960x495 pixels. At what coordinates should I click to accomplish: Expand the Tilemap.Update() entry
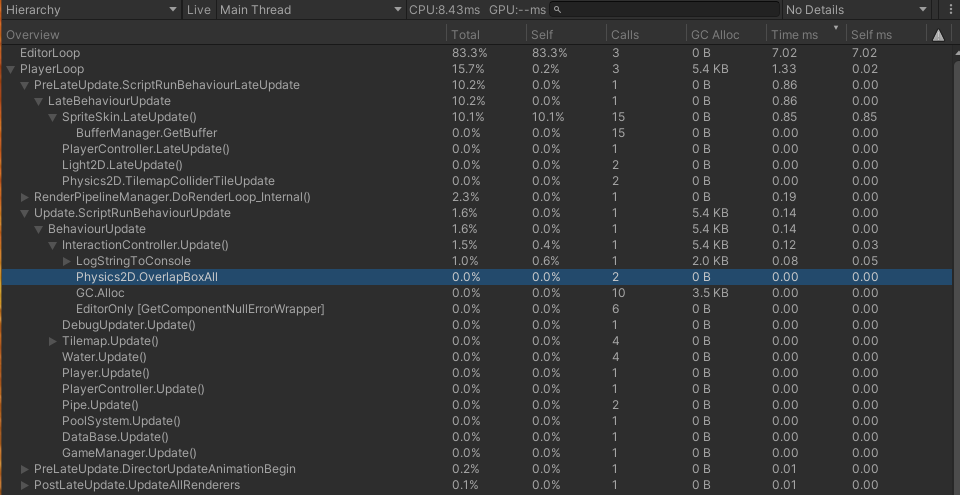(x=53, y=341)
